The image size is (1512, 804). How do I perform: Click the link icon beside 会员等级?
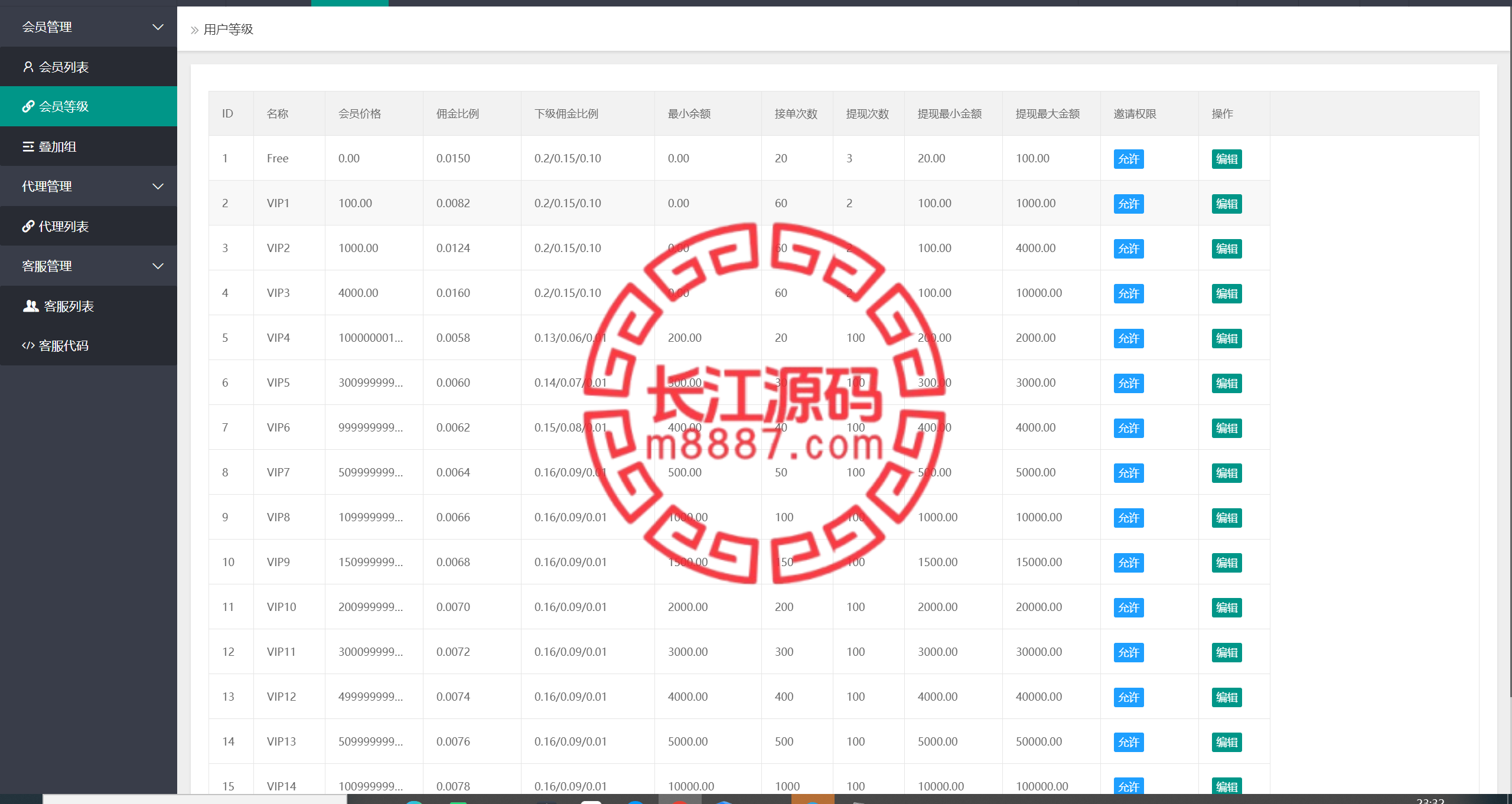click(x=28, y=106)
